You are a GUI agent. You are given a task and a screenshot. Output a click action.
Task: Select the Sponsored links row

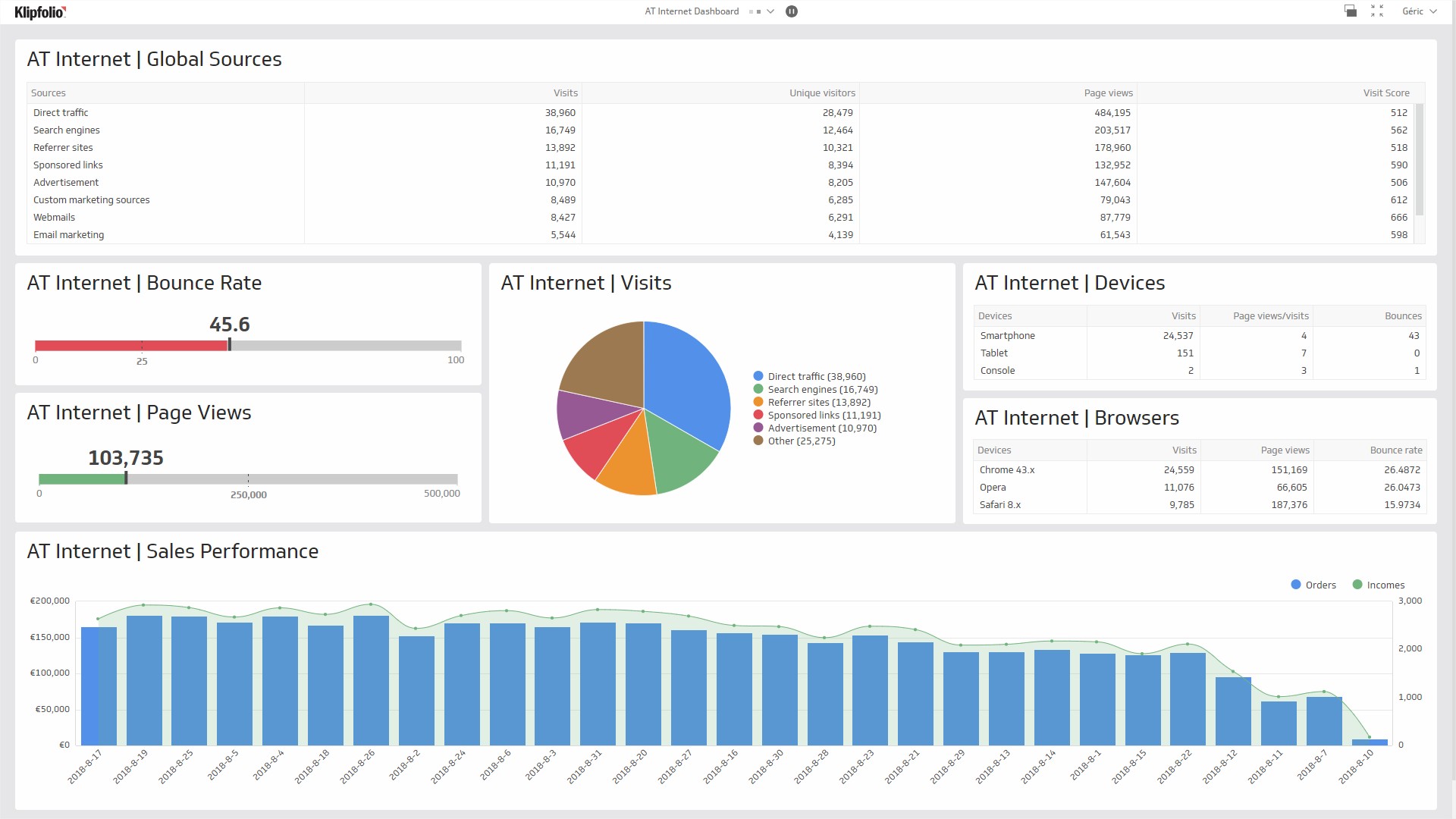click(720, 165)
